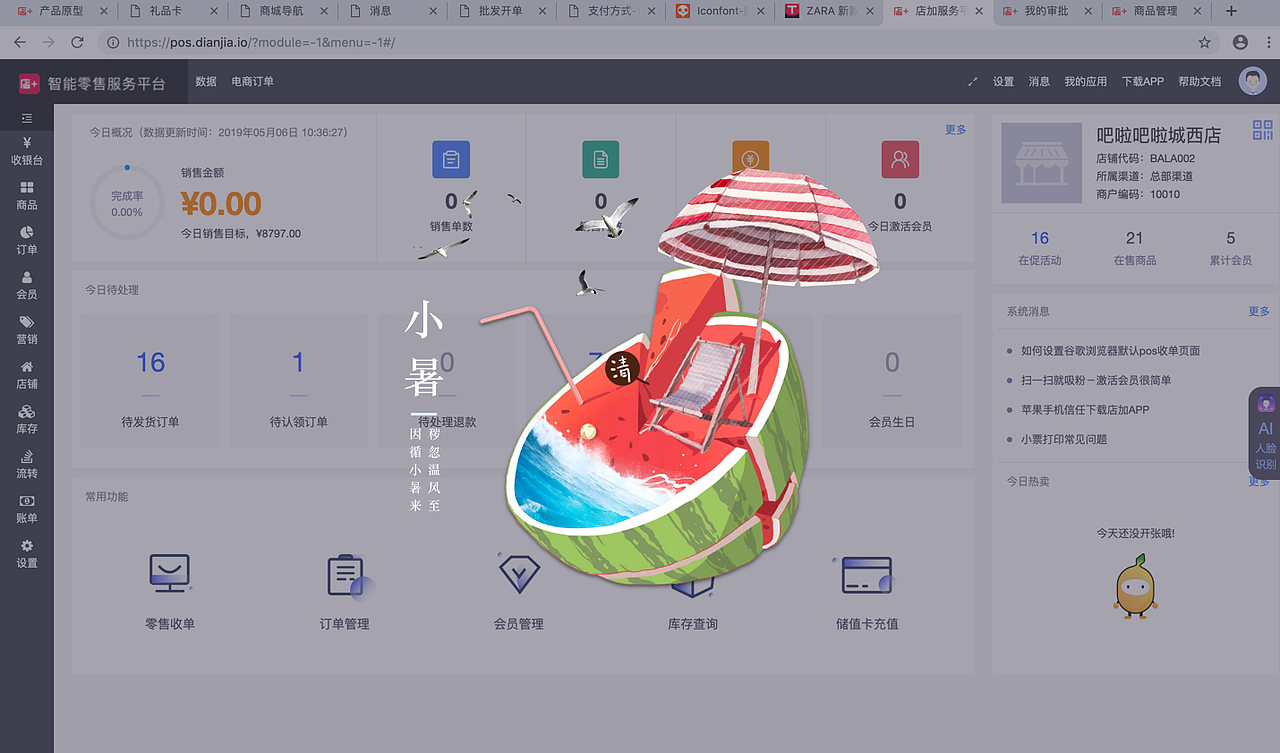Open message 苹果手机信任下载店加APP
The height and width of the screenshot is (753, 1280).
tap(1085, 410)
